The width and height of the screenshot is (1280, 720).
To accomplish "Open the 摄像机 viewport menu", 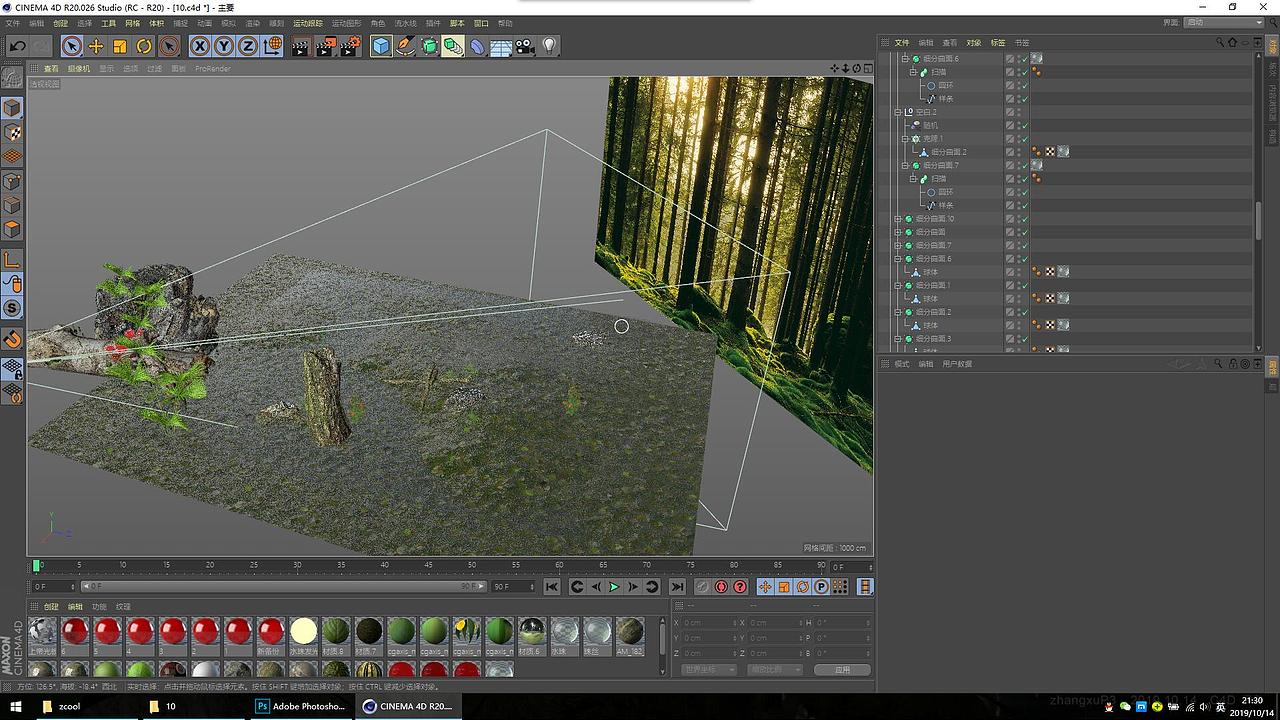I will click(79, 69).
